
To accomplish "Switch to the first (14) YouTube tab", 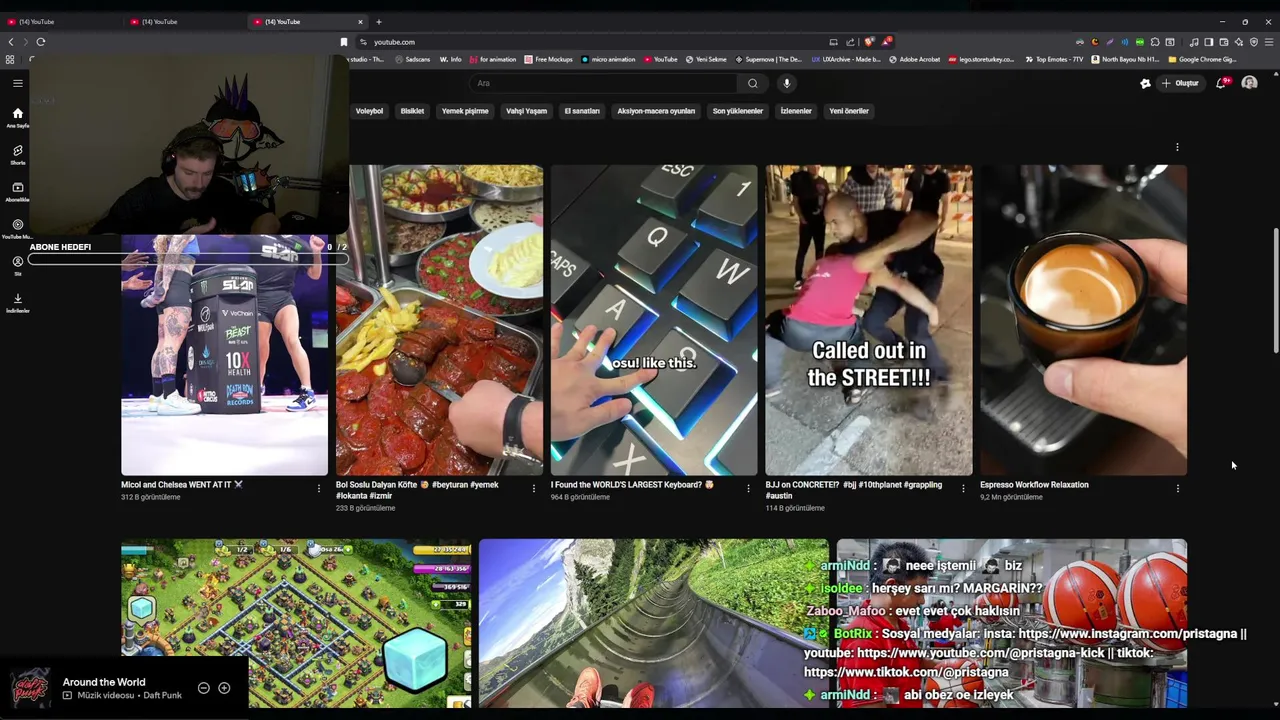I will [x=60, y=21].
